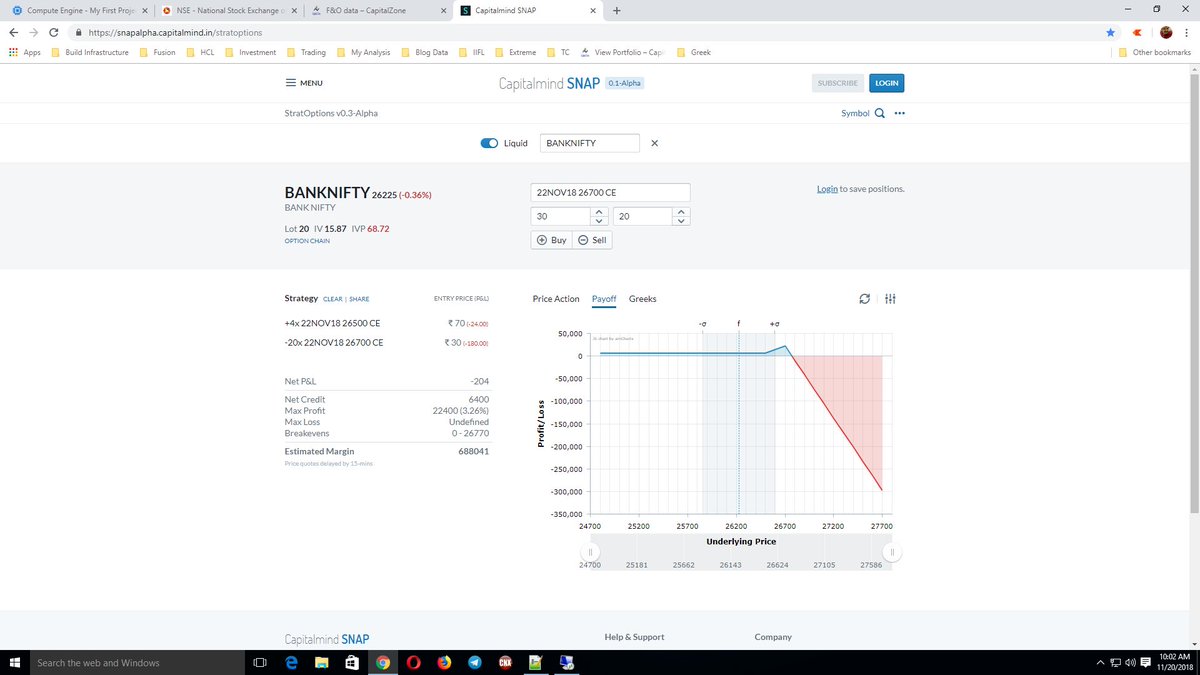
Task: Reload the page
Action: (x=53, y=32)
